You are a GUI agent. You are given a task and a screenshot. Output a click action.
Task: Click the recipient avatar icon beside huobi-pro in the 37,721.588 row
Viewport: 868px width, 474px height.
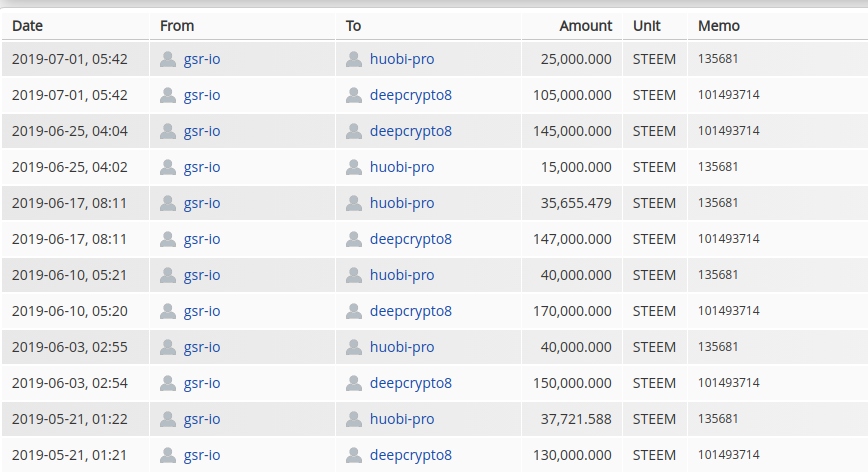point(354,419)
